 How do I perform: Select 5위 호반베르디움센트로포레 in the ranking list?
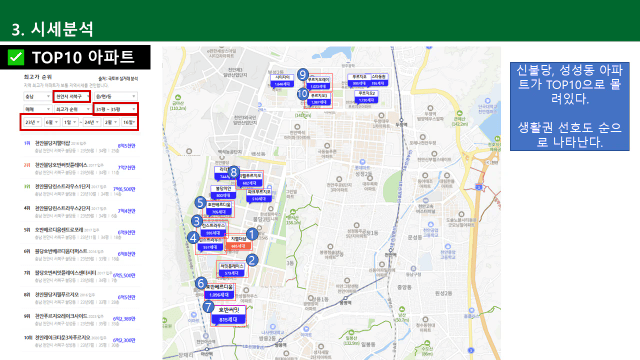point(80,233)
